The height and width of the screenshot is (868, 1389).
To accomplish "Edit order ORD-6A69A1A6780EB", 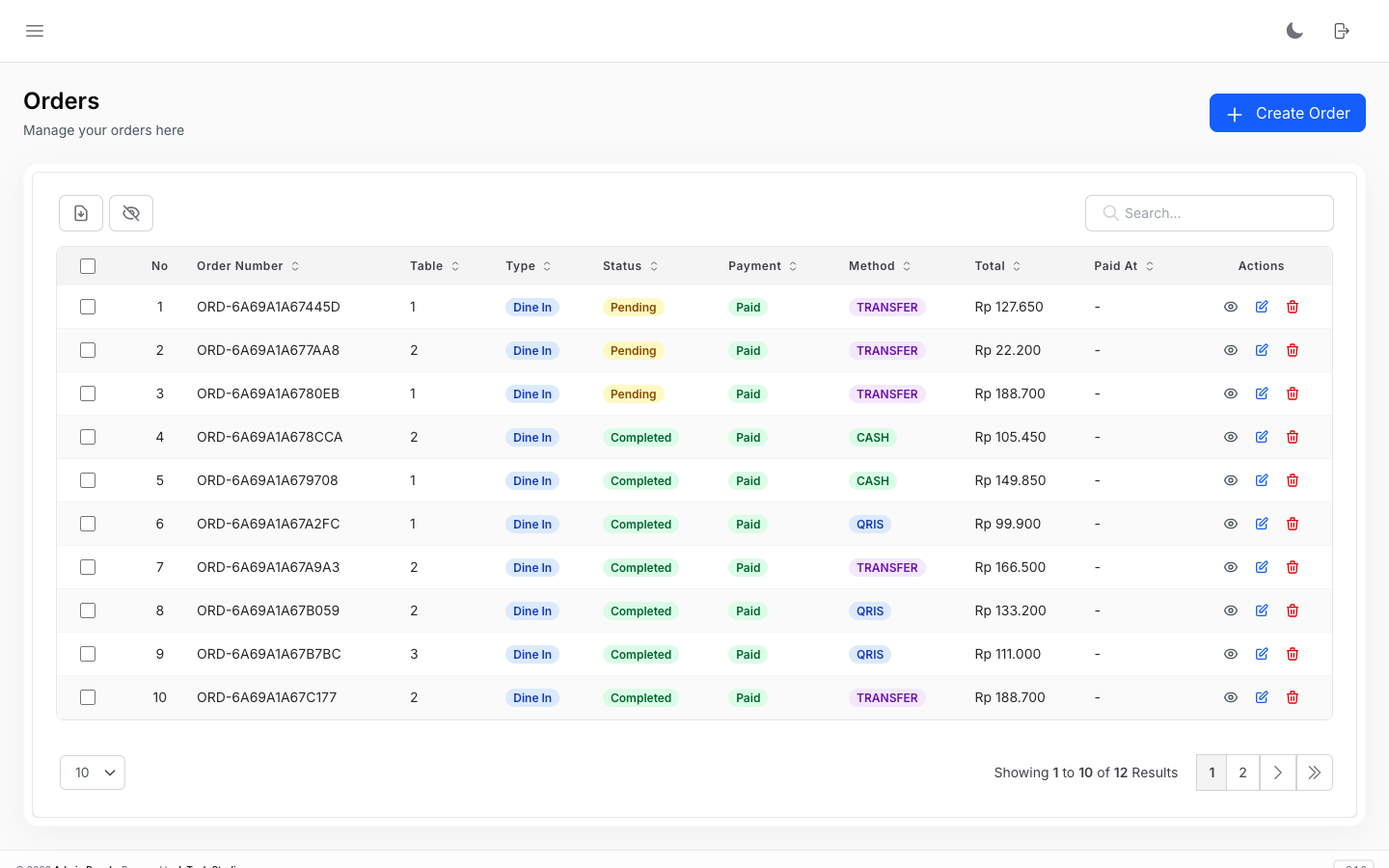I will [x=1262, y=393].
